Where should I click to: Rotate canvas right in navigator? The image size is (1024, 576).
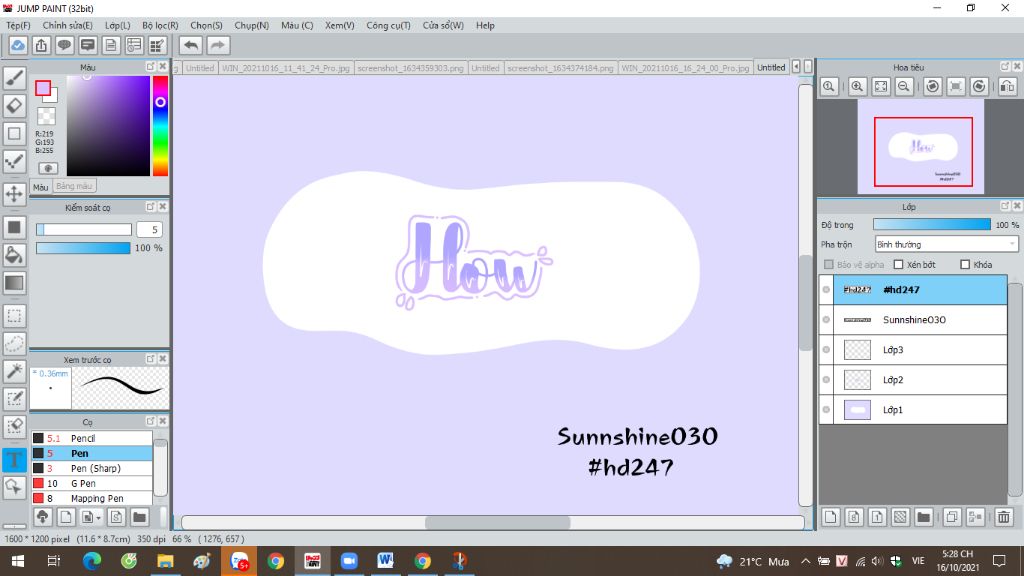pyautogui.click(x=979, y=86)
